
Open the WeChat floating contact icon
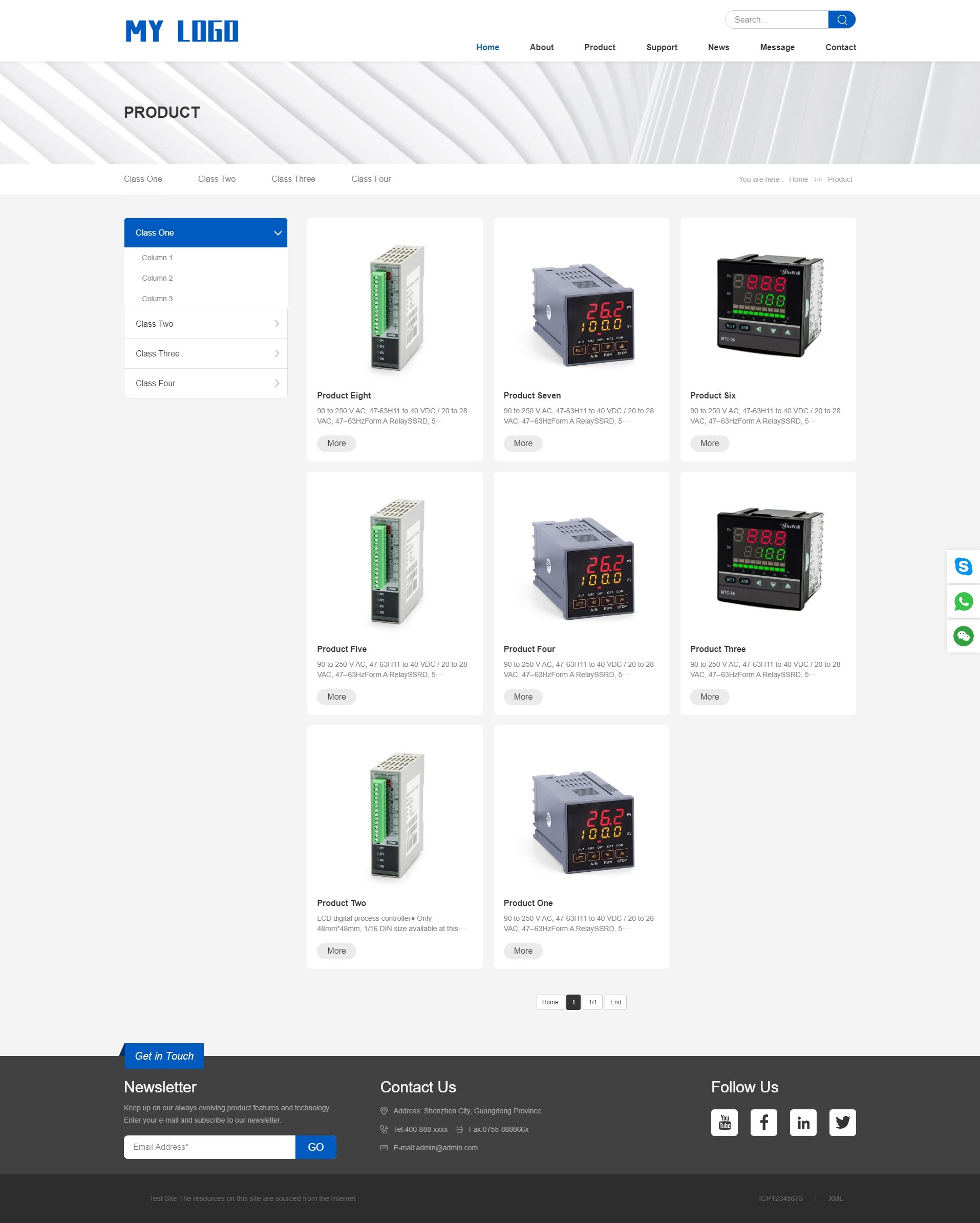pyautogui.click(x=963, y=636)
